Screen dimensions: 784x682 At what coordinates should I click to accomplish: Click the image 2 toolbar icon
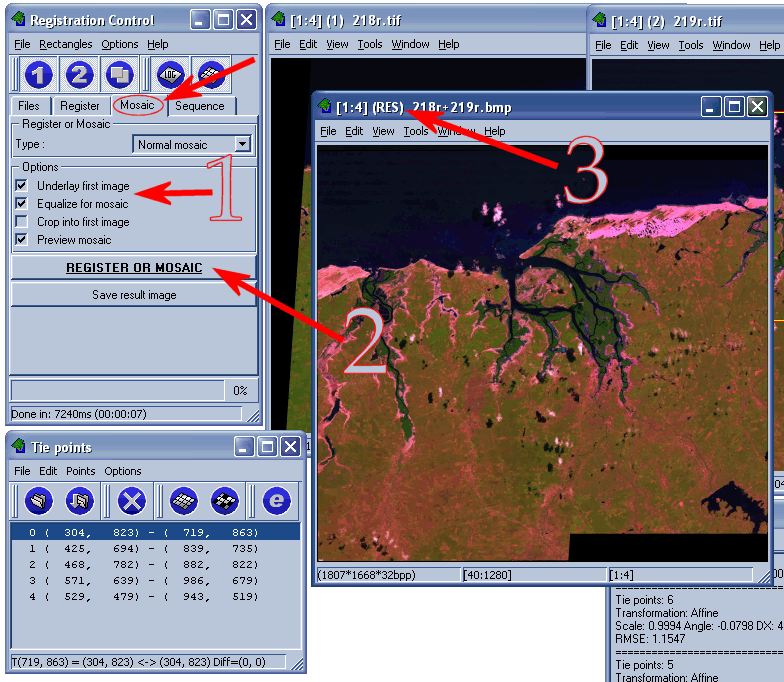80,75
